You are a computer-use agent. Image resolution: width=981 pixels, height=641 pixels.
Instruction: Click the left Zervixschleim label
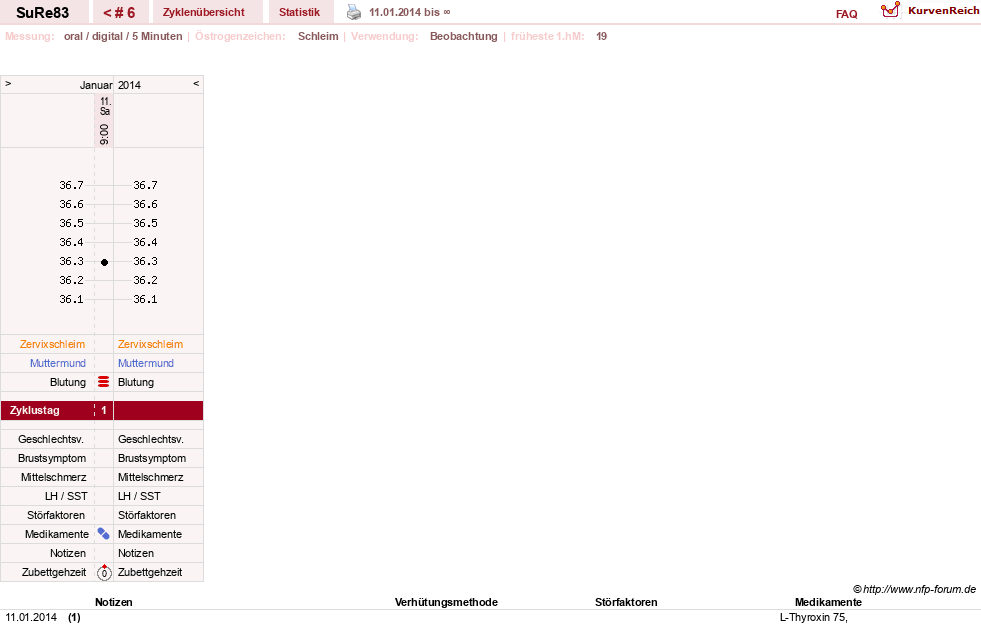53,344
